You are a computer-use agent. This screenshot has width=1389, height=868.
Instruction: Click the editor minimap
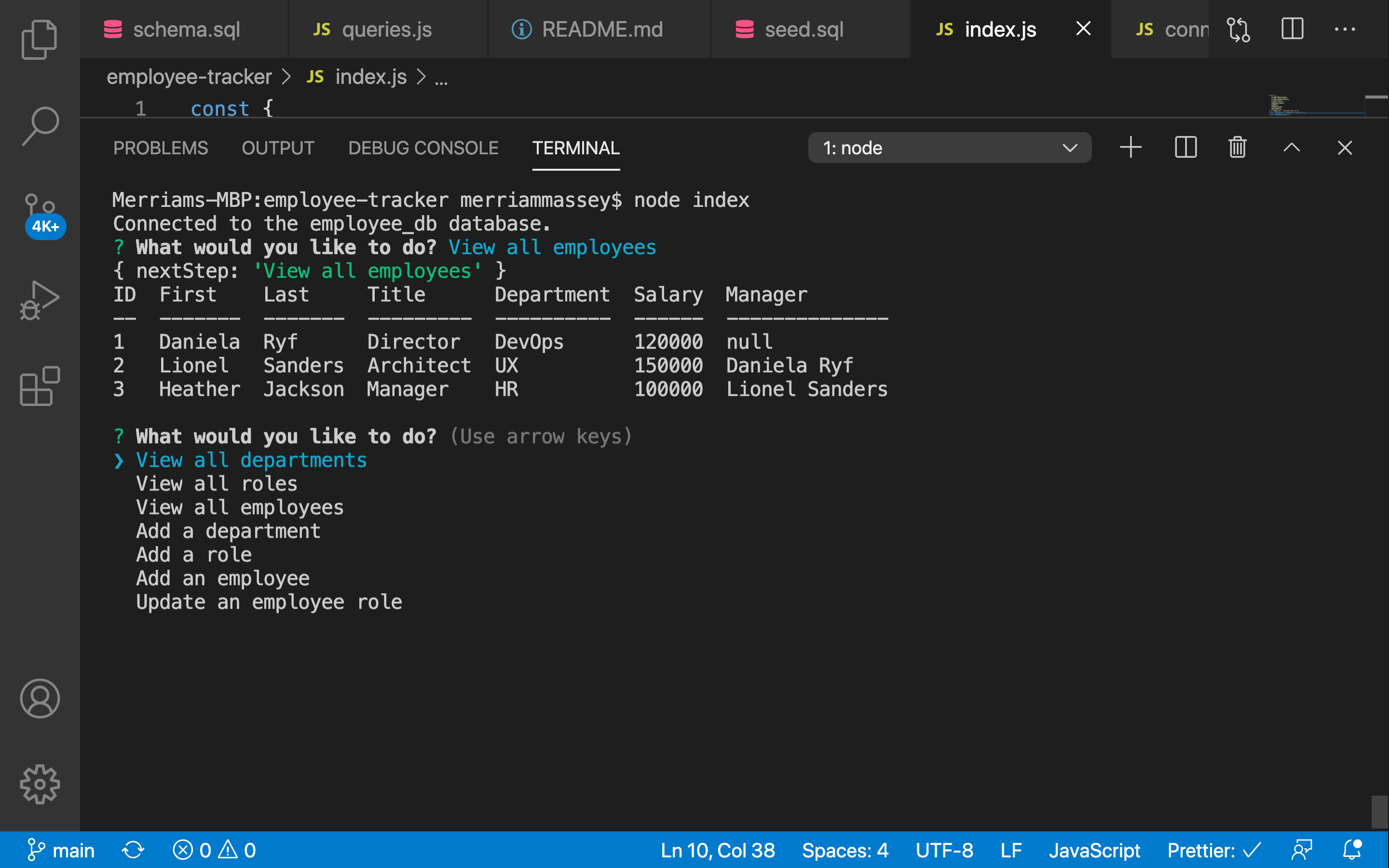pyautogui.click(x=1316, y=105)
